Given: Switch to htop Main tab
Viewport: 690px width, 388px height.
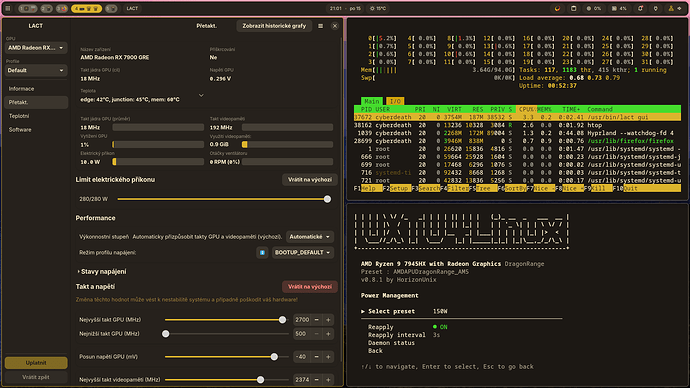Looking at the screenshot, I should [x=372, y=101].
